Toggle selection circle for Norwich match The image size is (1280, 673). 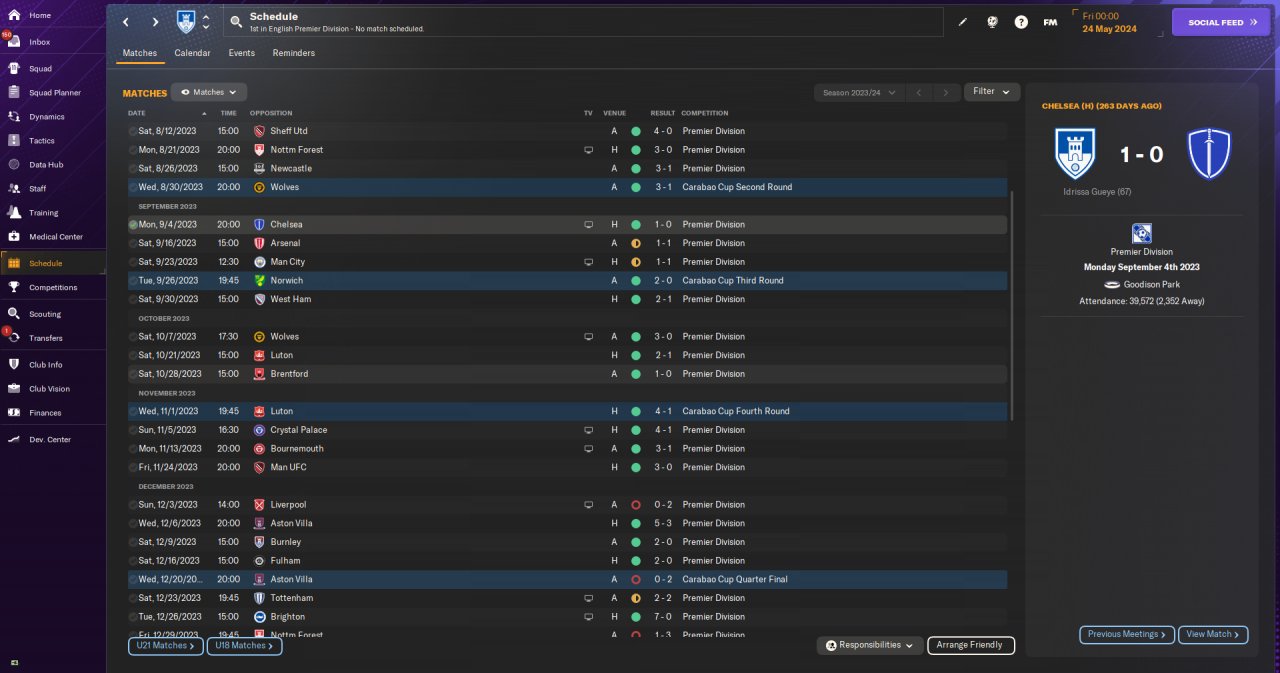(133, 281)
